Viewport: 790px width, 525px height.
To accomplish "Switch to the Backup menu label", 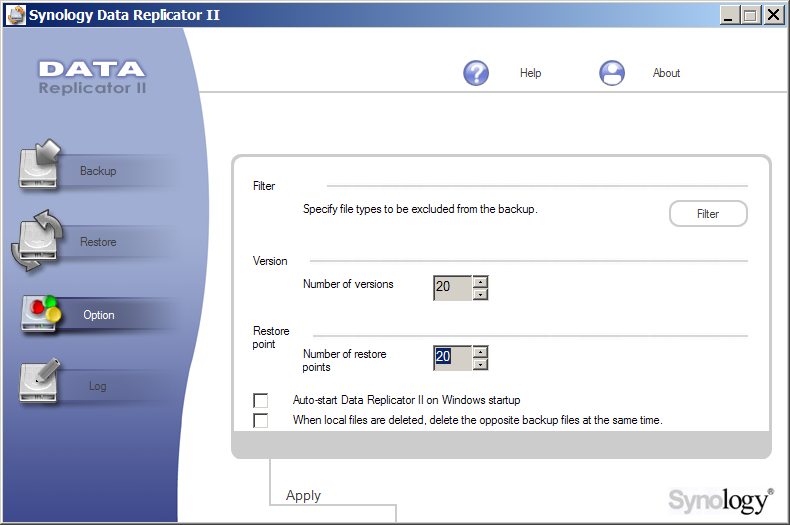I will tap(98, 171).
